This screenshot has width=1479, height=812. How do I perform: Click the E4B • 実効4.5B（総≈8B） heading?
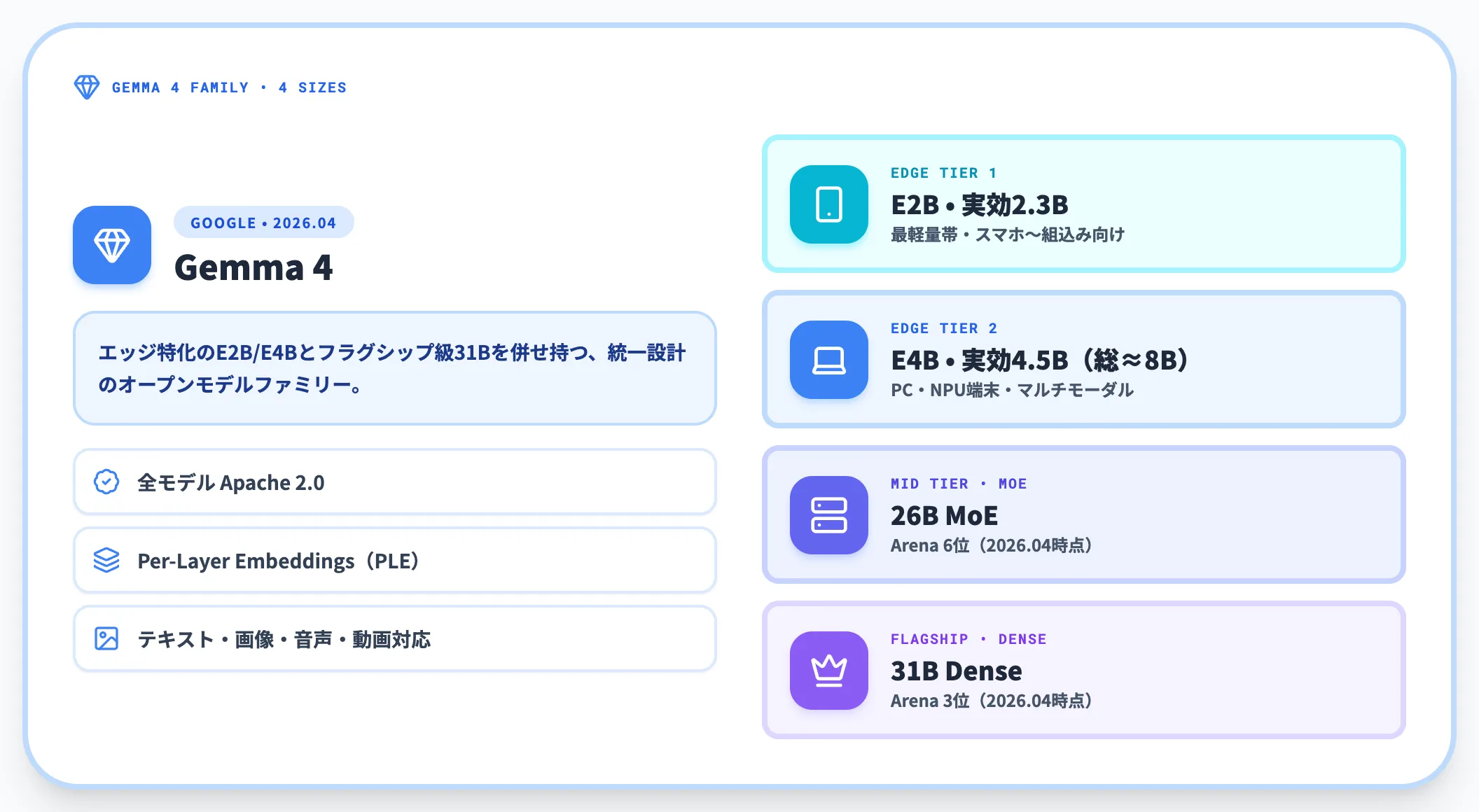(1039, 360)
